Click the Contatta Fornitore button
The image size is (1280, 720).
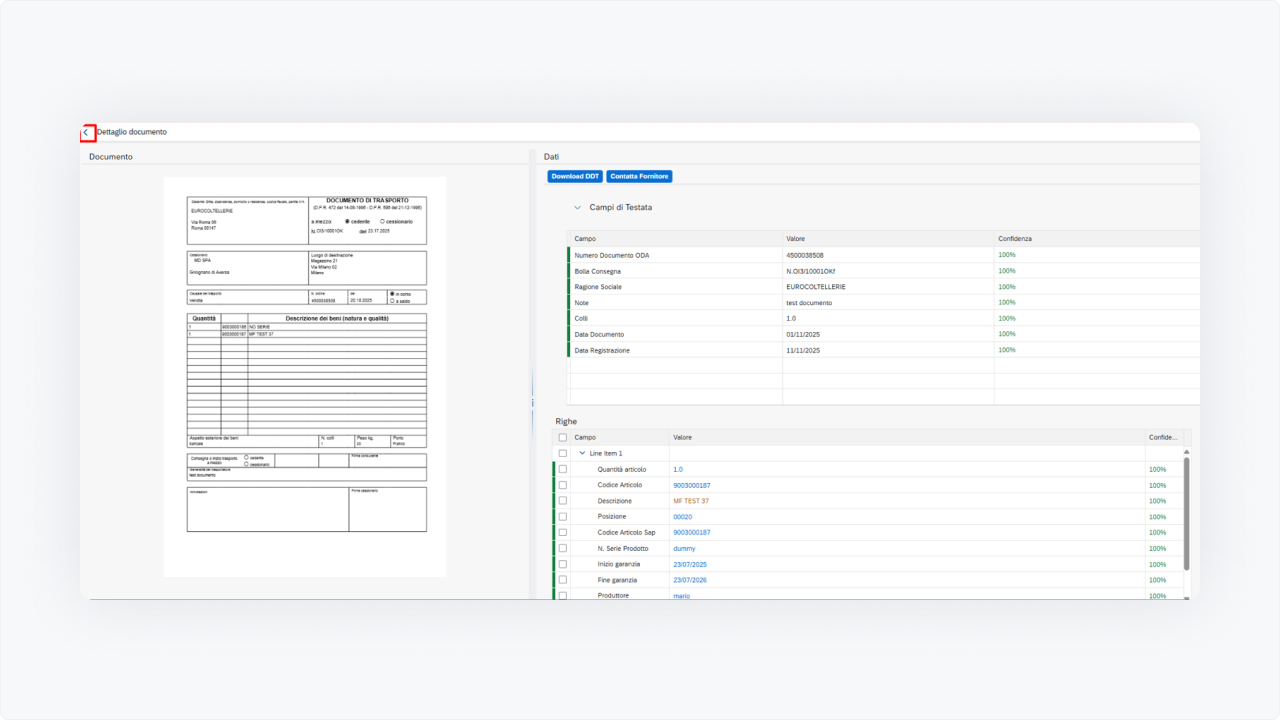pyautogui.click(x=639, y=177)
